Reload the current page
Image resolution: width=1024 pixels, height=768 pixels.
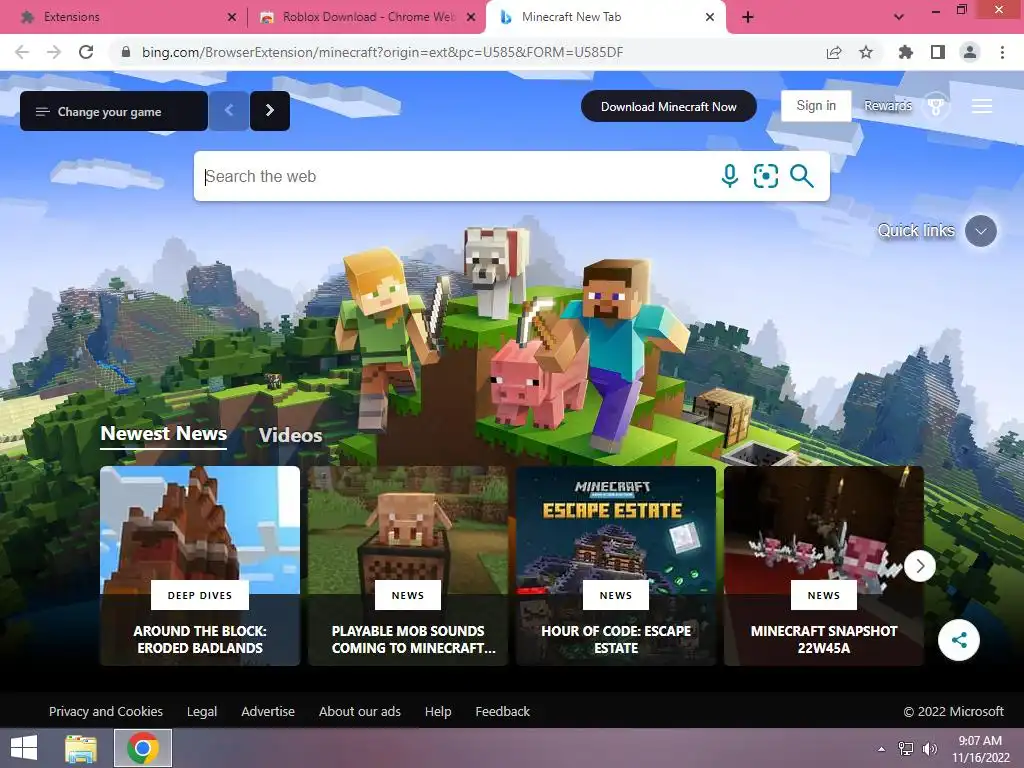[x=86, y=52]
